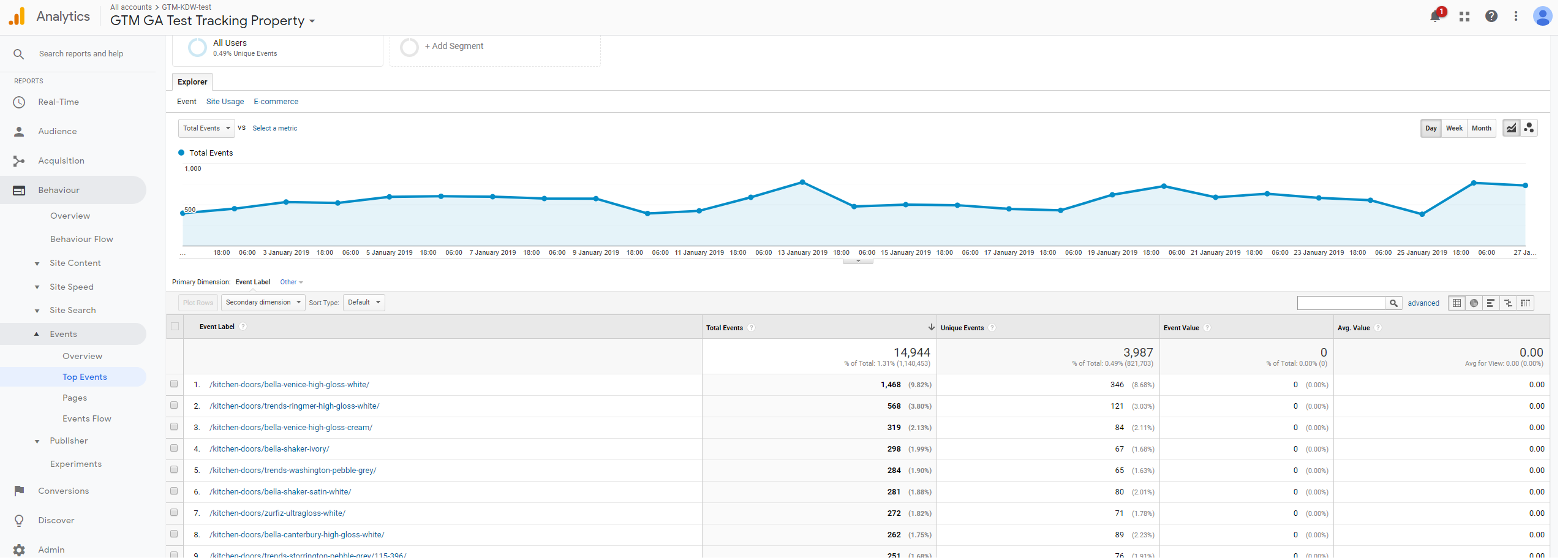
Task: Click the advanced filter link
Action: [1423, 303]
